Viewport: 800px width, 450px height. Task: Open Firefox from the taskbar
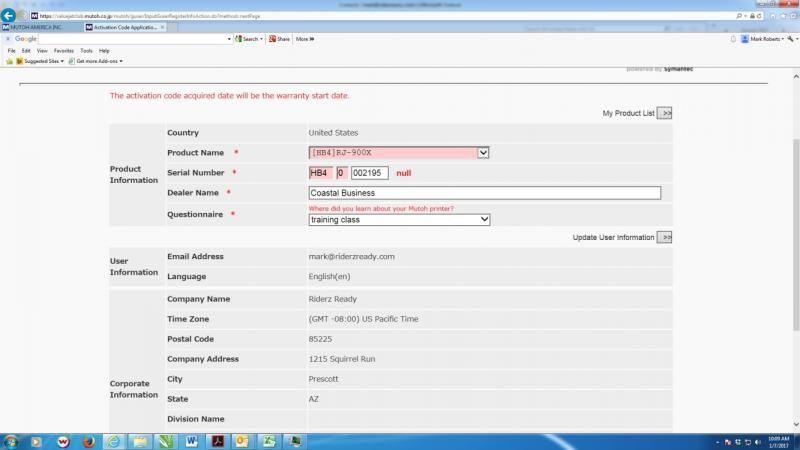pyautogui.click(x=89, y=441)
